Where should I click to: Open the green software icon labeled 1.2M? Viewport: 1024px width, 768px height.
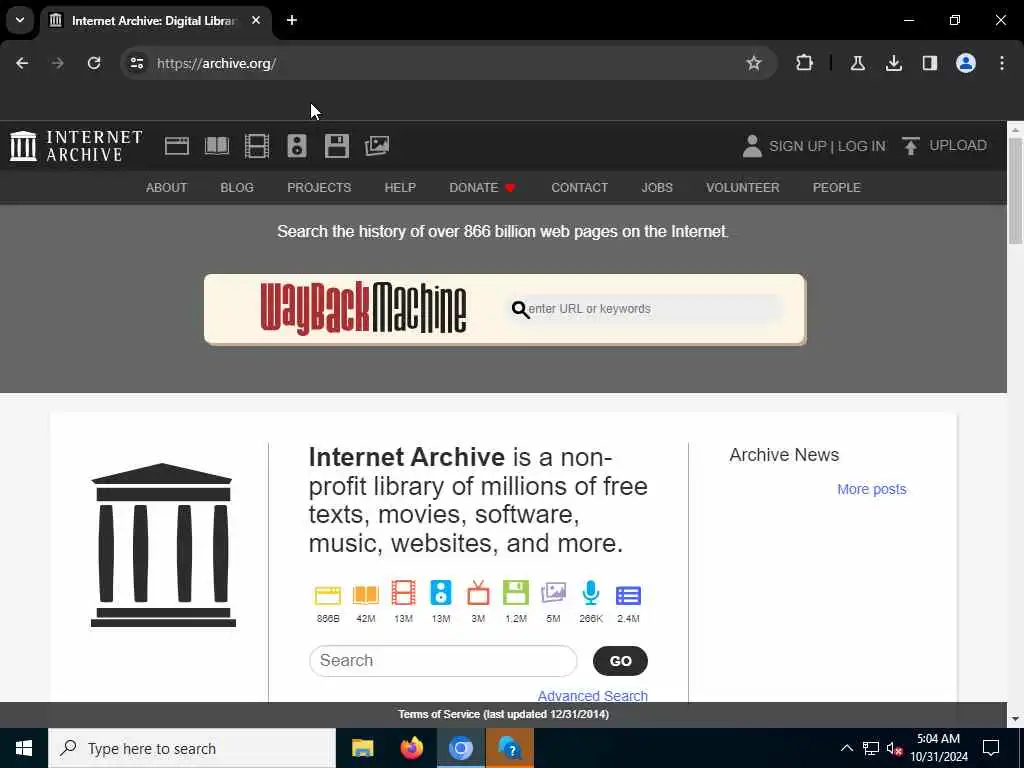pos(516,593)
